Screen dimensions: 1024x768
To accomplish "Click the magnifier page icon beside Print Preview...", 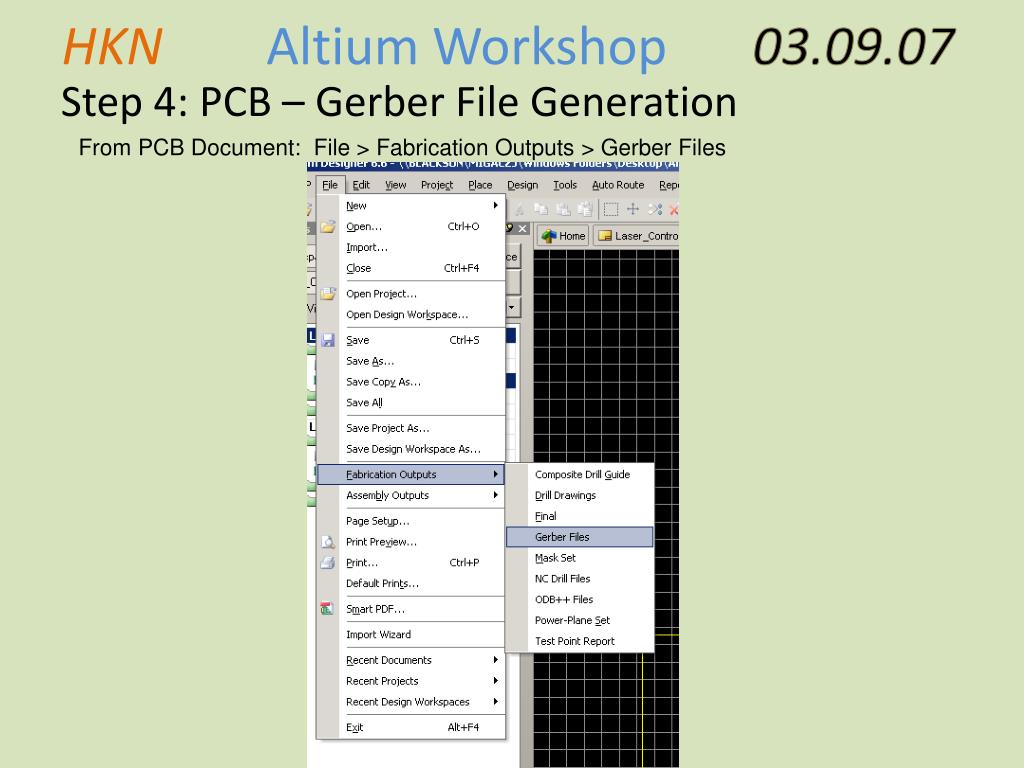I will (328, 542).
